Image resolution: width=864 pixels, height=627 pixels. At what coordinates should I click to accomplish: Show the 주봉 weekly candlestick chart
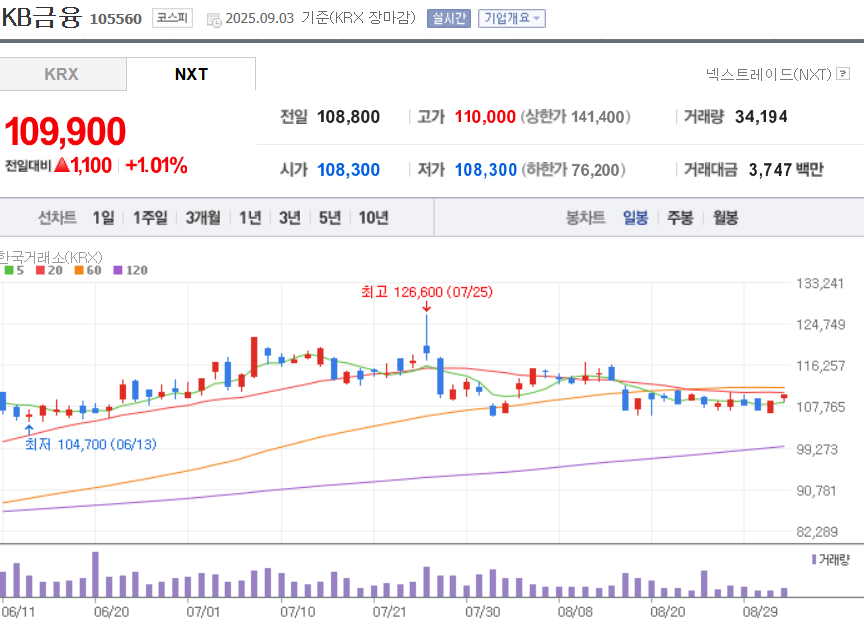[680, 218]
